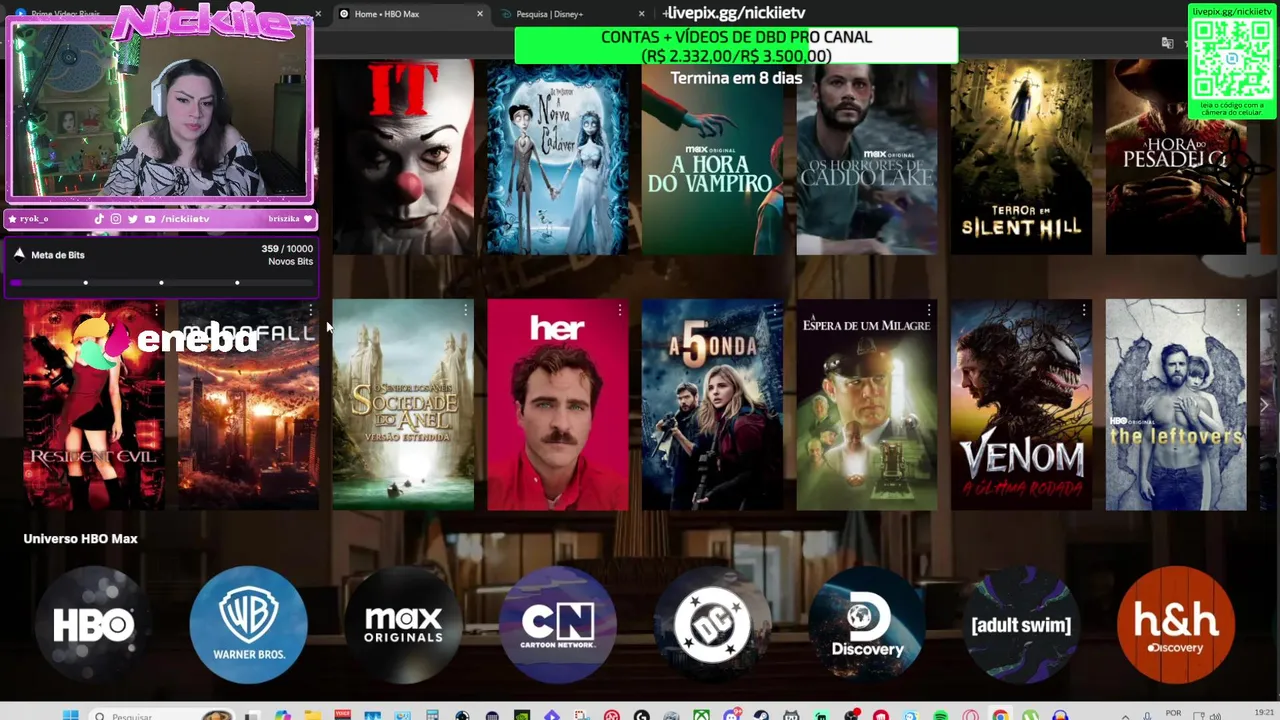Close the Prime Video tab
The image size is (1280, 720).
point(318,14)
